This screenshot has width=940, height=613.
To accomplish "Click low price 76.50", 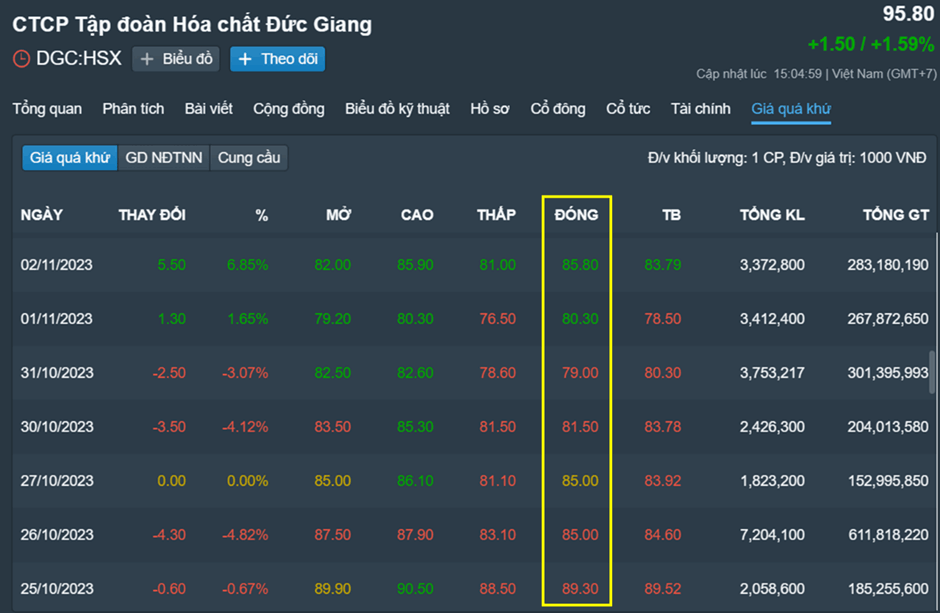I will tap(498, 319).
